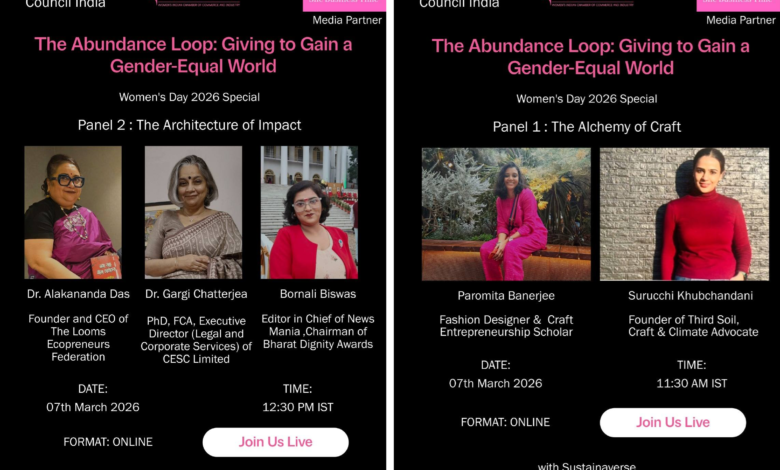This screenshot has width=780, height=470.
Task: Open Surucchi Khubchandani's photo
Action: (684, 214)
